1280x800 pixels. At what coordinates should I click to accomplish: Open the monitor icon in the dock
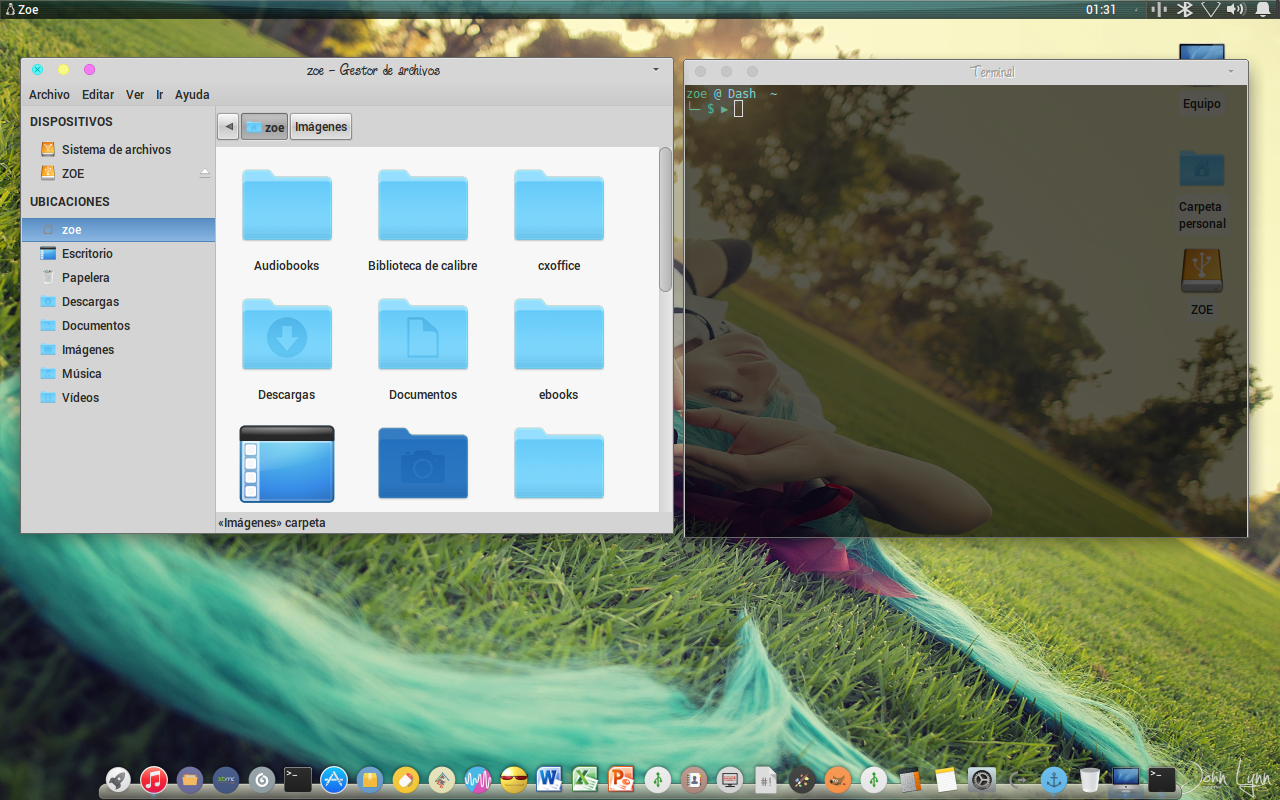click(1126, 780)
